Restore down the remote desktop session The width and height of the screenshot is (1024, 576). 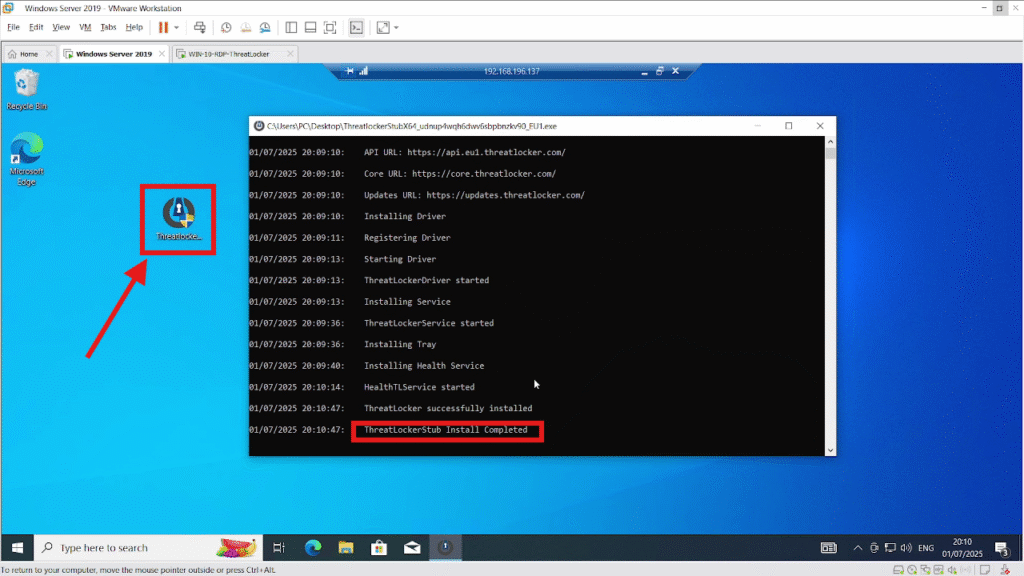pyautogui.click(x=660, y=71)
